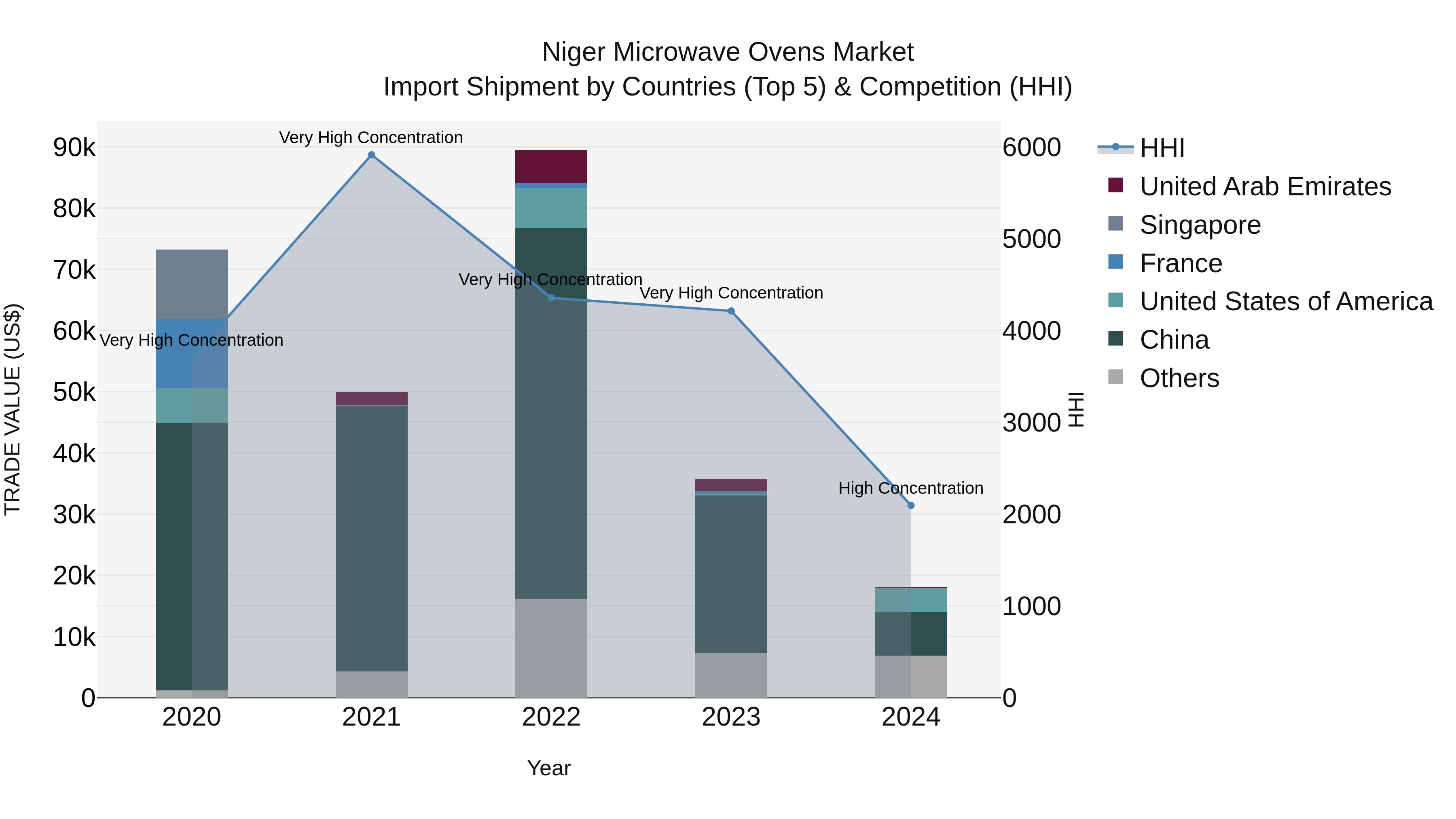Screen dimensions: 1456x819
Task: Click the 'Very High Concentration' label above 2021
Action: click(371, 138)
